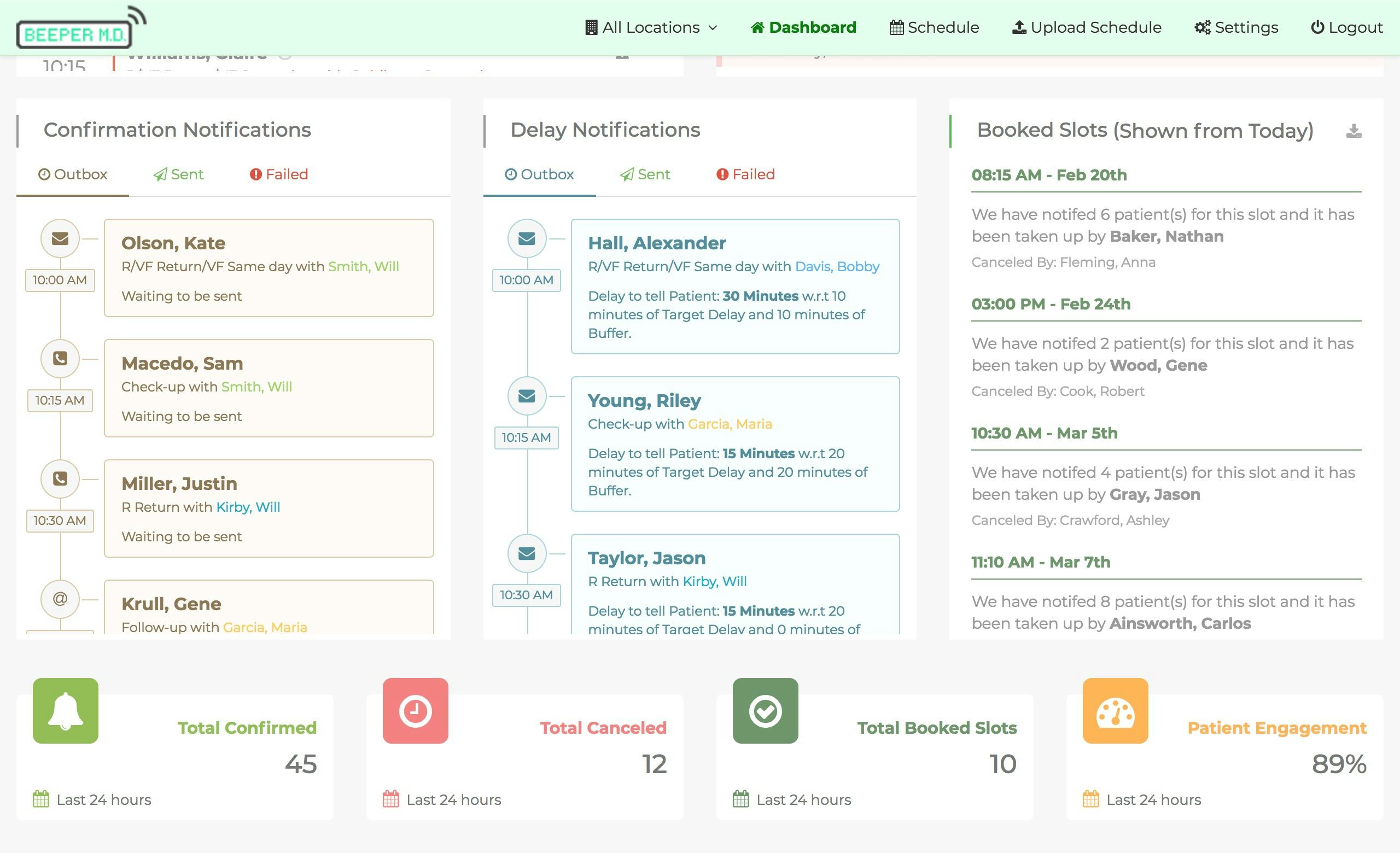Select Schedule in the navigation bar
Viewport: 1400px width, 853px height.
point(934,27)
